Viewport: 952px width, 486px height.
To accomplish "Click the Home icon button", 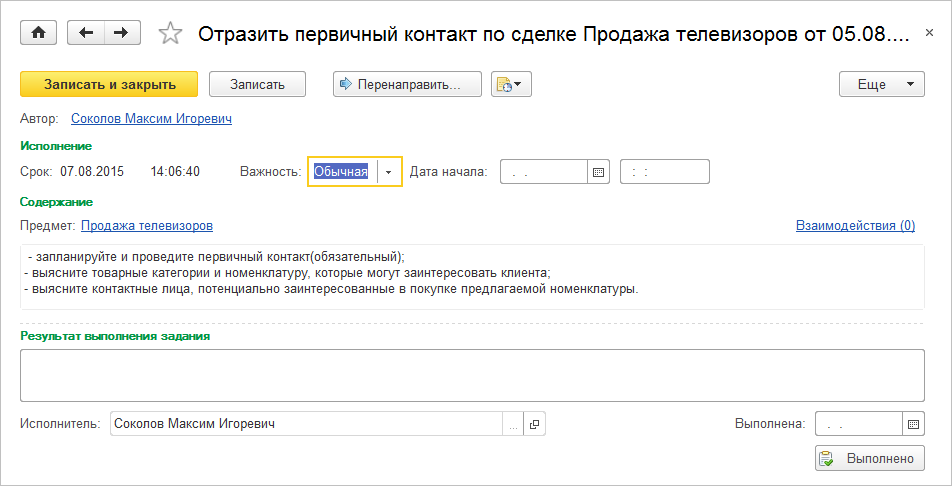I will click(x=39, y=33).
